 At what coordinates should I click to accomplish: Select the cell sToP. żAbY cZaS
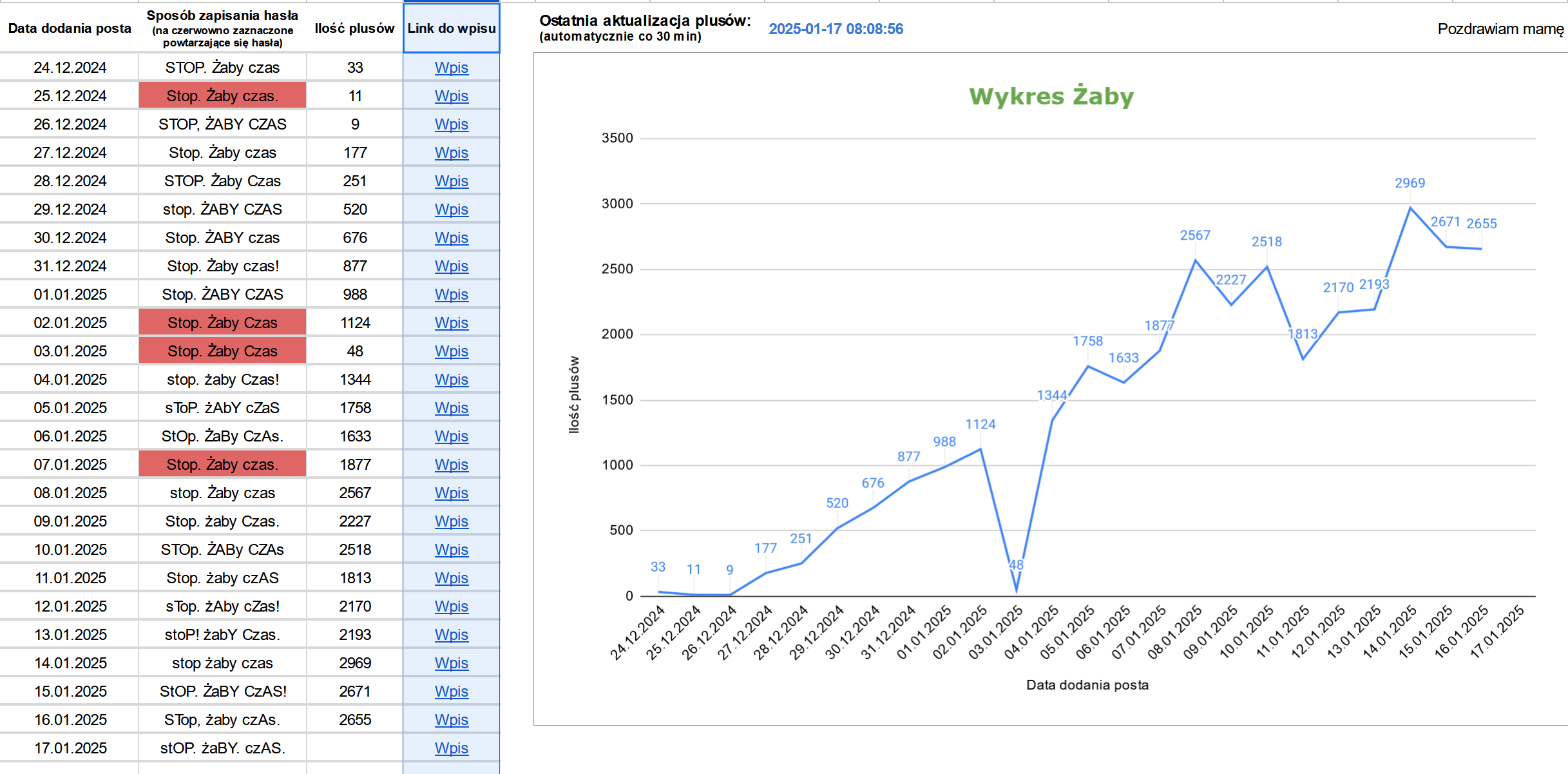[222, 408]
